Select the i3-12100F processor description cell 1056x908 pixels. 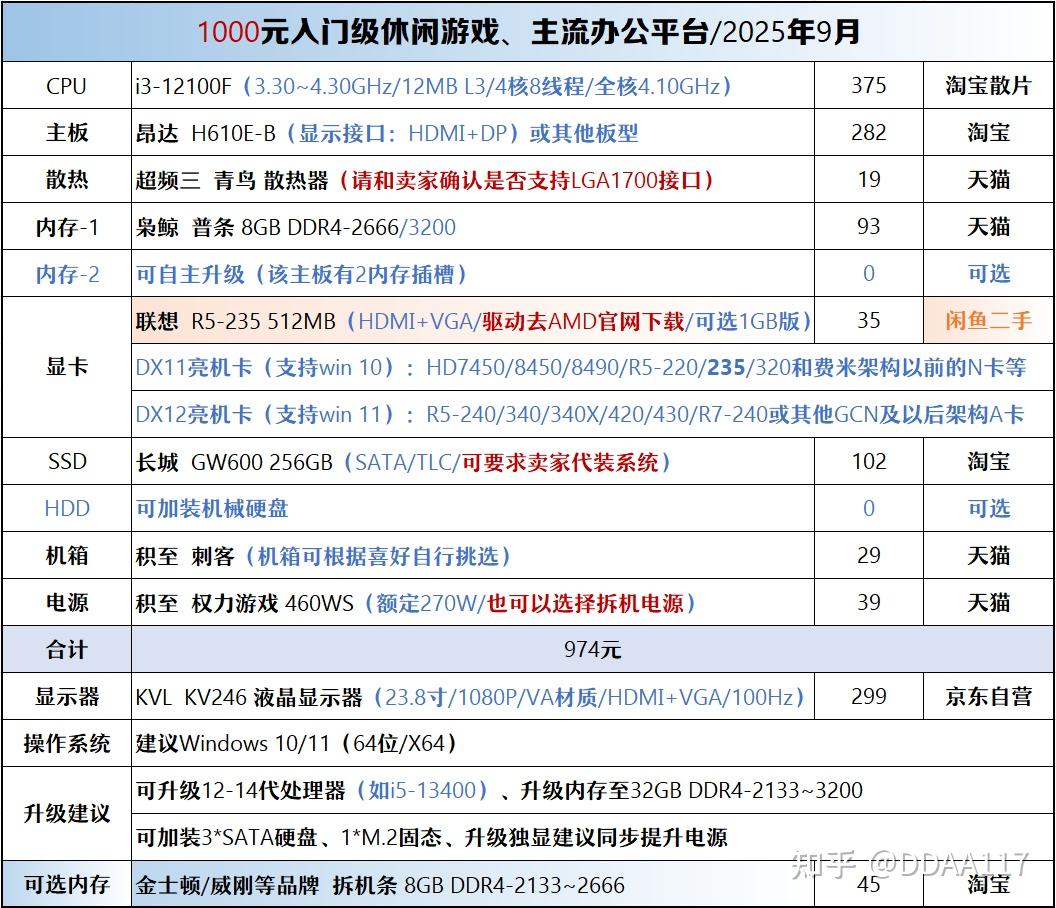(x=473, y=86)
